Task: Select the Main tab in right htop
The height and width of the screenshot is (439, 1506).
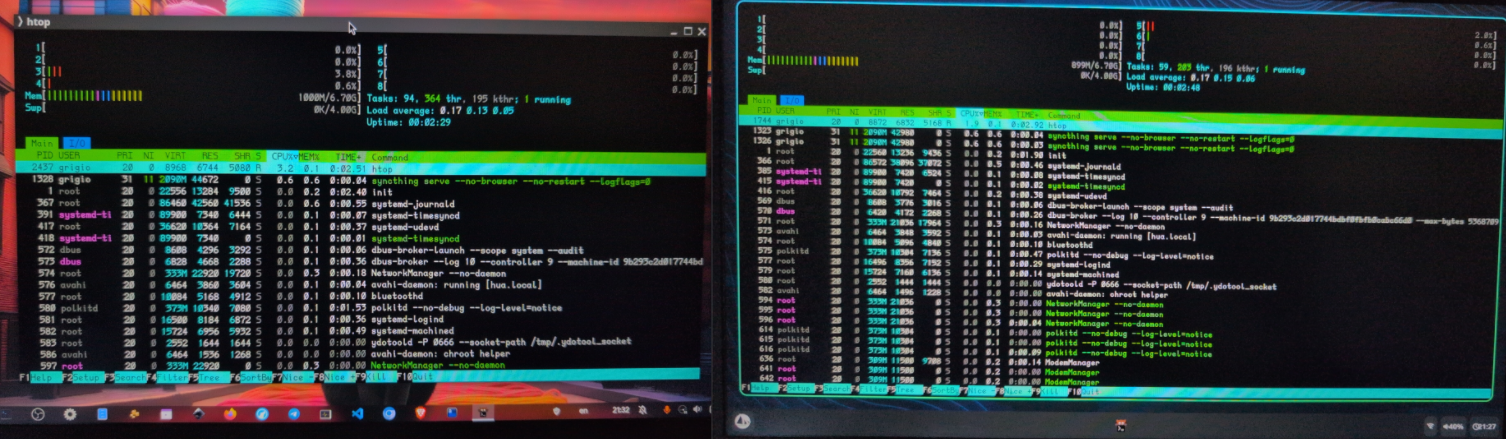Action: coord(762,100)
